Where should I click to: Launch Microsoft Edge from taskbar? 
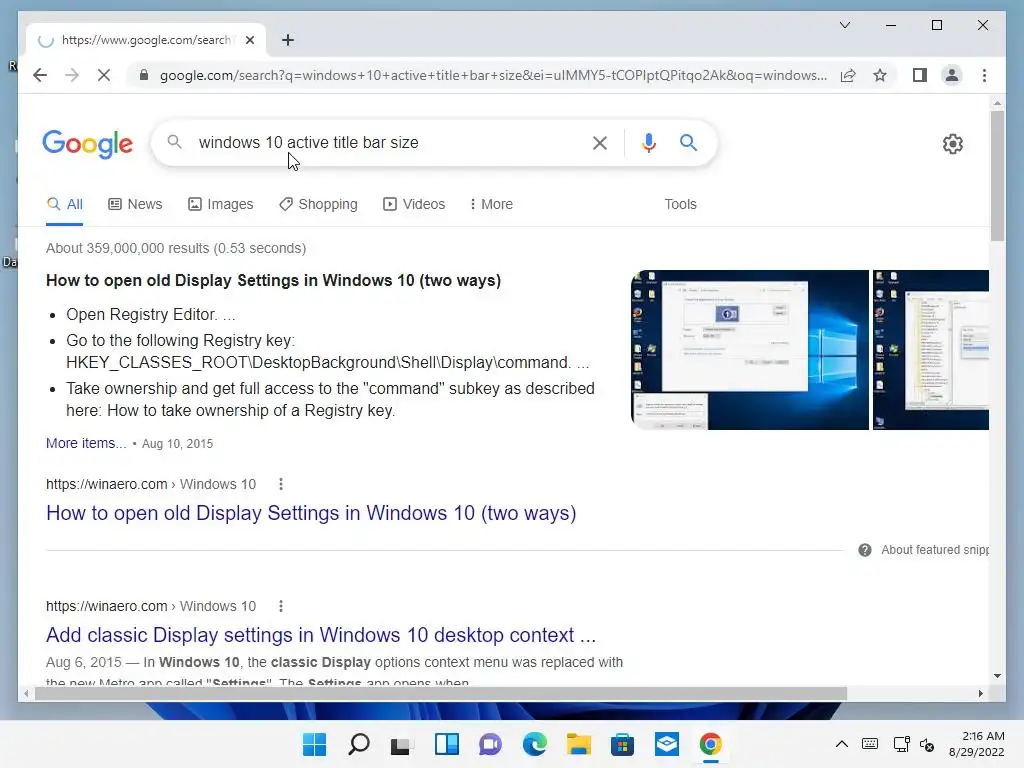click(534, 744)
